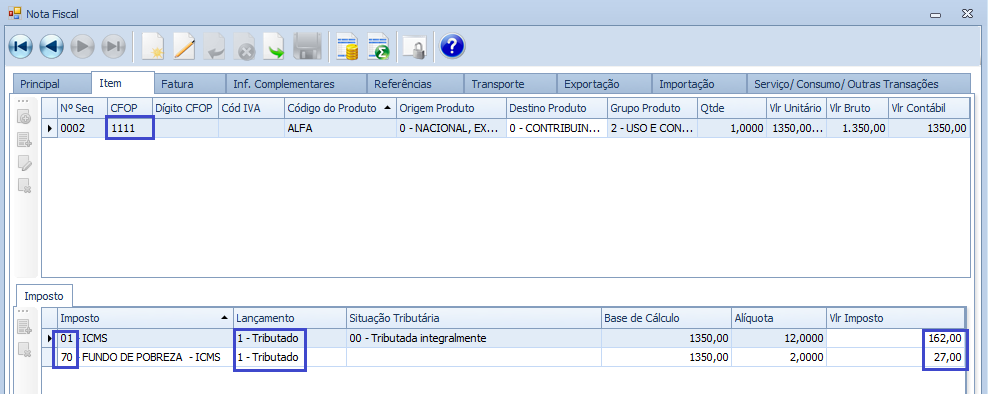Go to previous record button
Image resolution: width=988 pixels, height=394 pixels.
[52, 47]
